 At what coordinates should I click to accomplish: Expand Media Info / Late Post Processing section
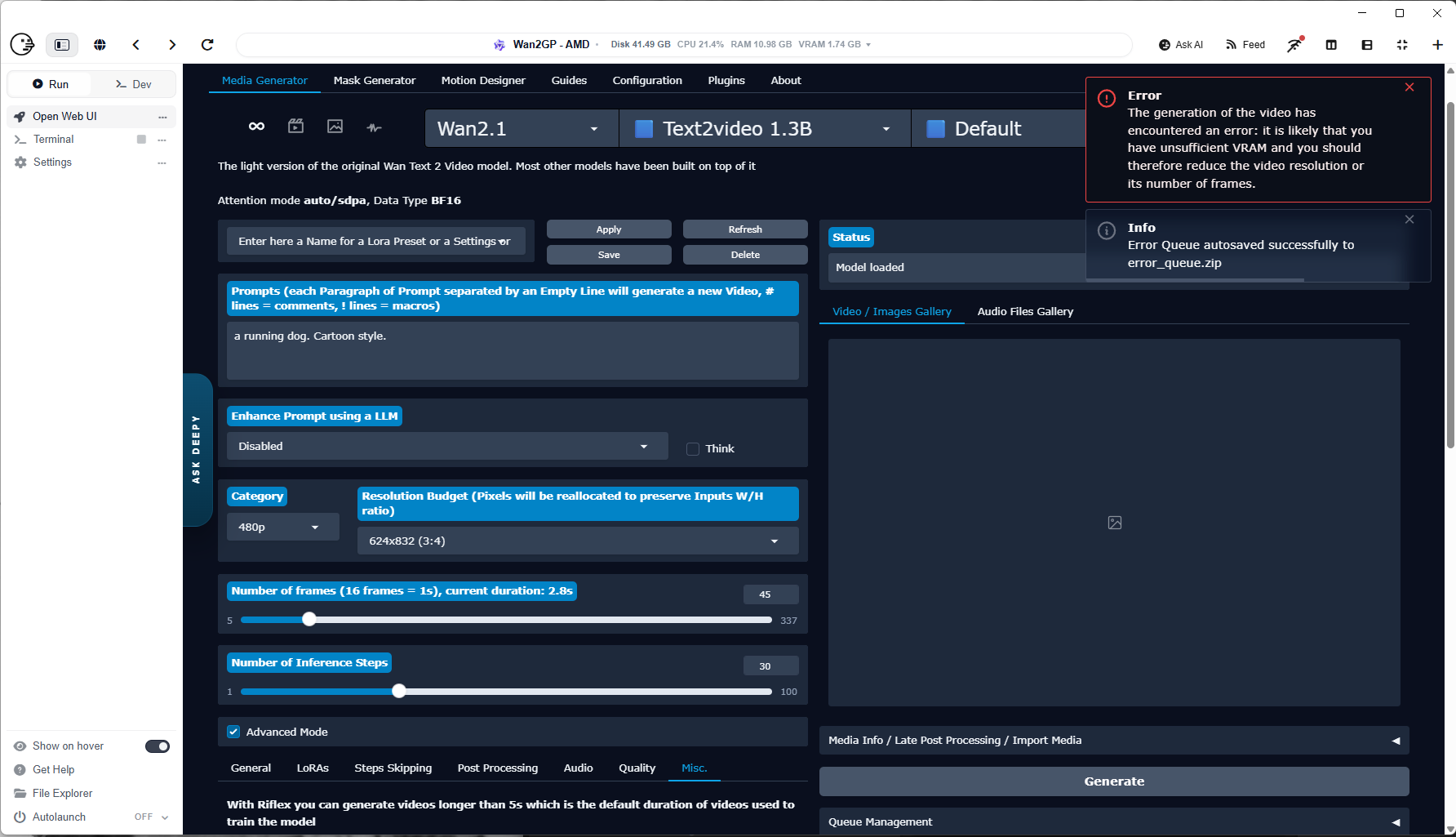[1114, 740]
